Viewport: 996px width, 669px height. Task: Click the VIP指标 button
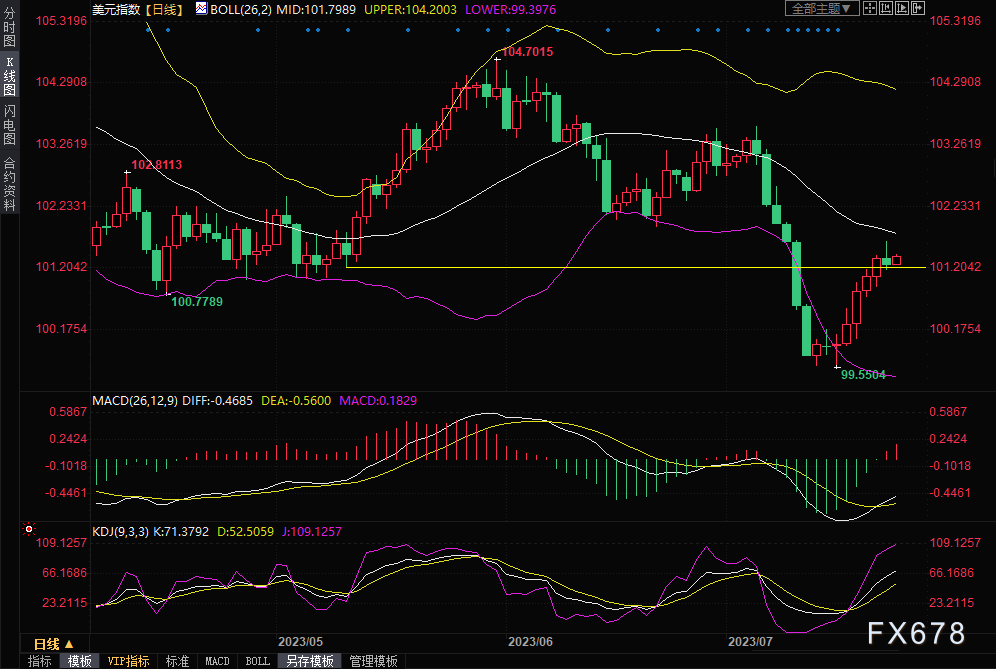128,661
